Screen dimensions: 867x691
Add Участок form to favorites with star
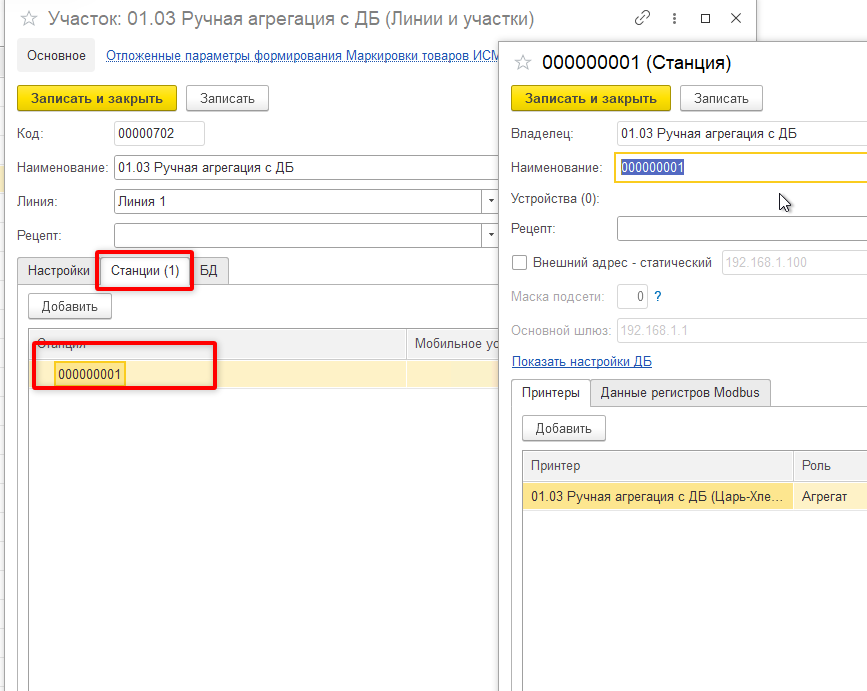pyautogui.click(x=29, y=18)
